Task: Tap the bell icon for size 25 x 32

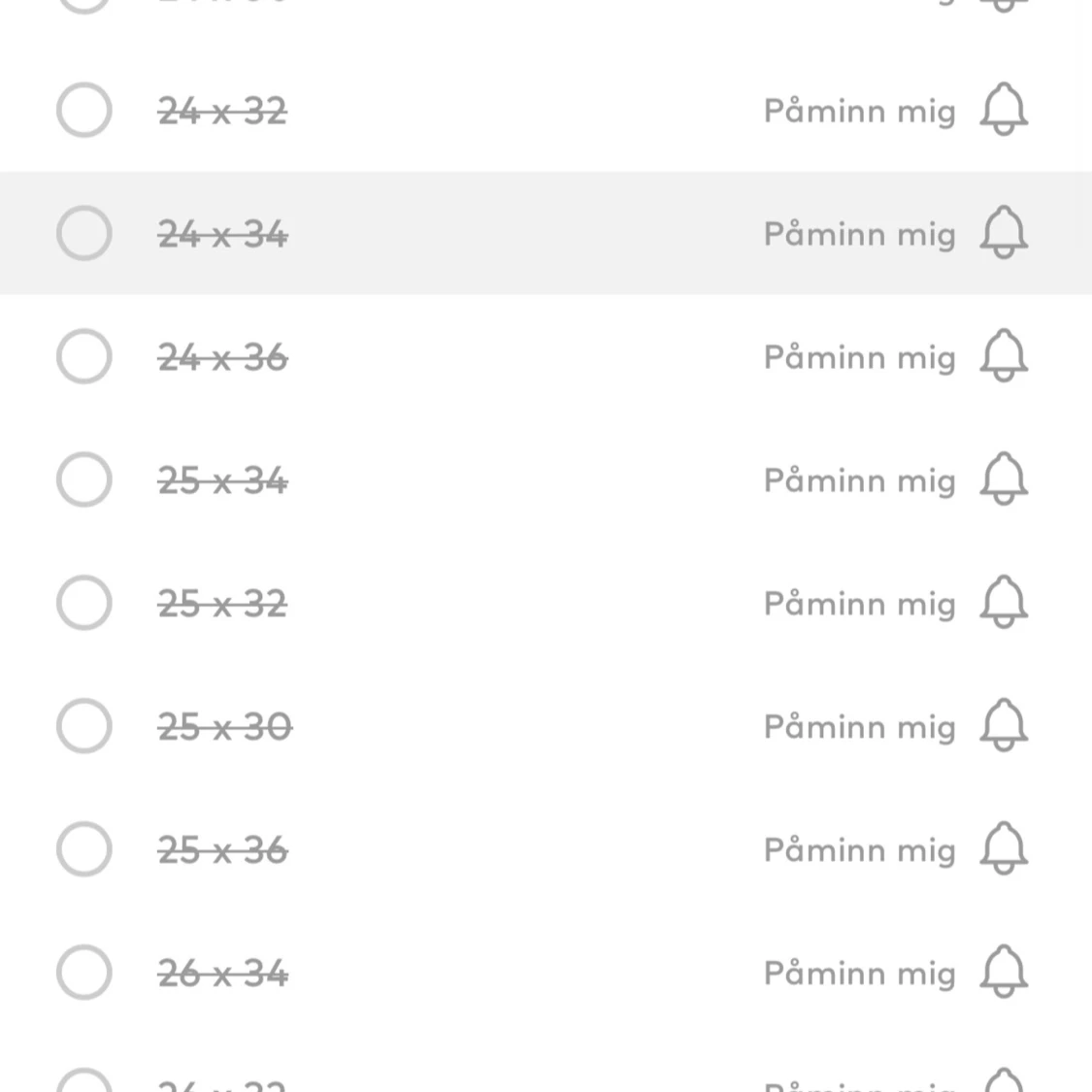Action: (1004, 603)
